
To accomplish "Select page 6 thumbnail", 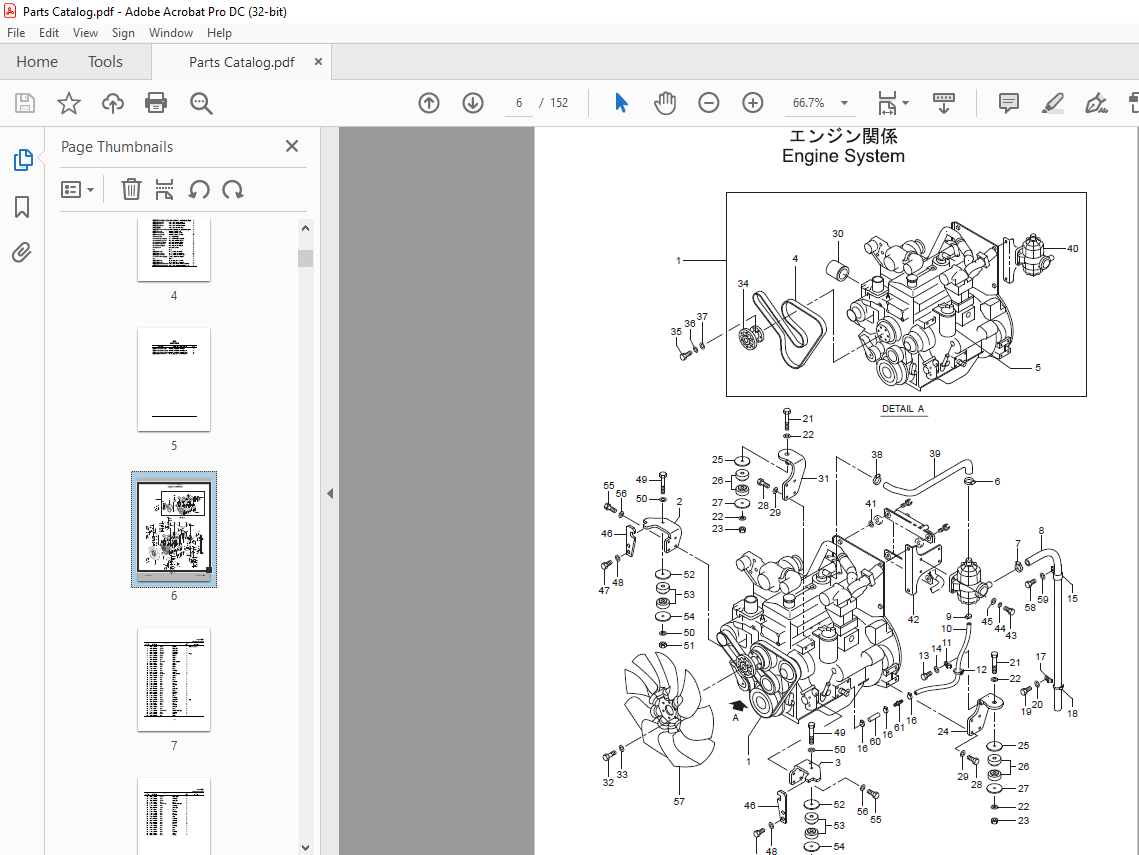I will pos(174,529).
